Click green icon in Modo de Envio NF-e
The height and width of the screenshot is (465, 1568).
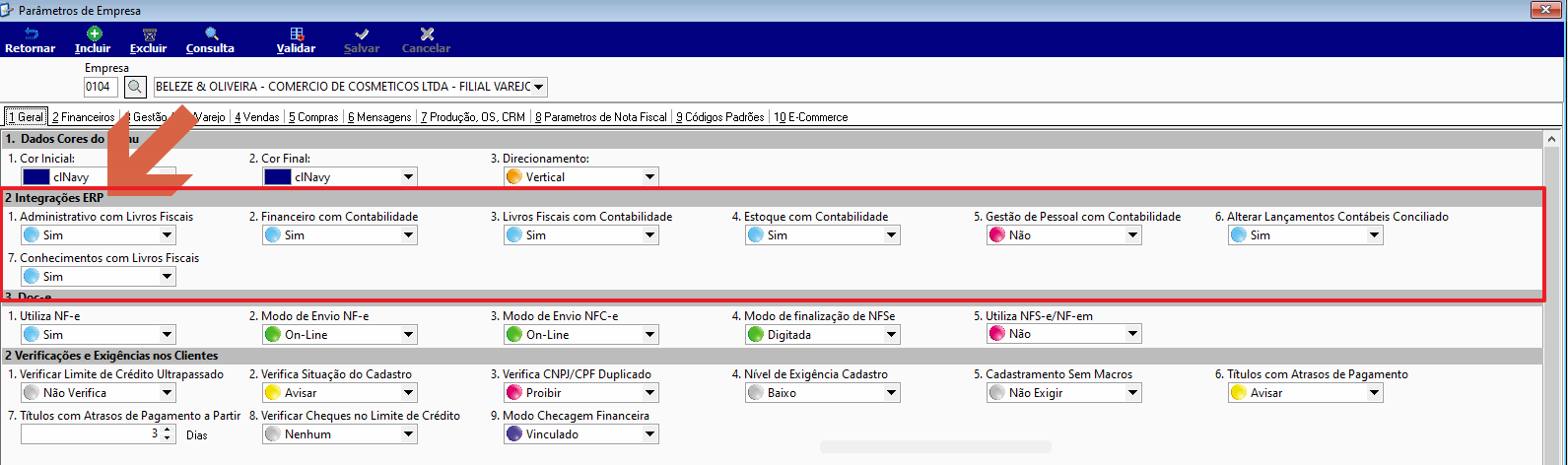click(x=272, y=335)
